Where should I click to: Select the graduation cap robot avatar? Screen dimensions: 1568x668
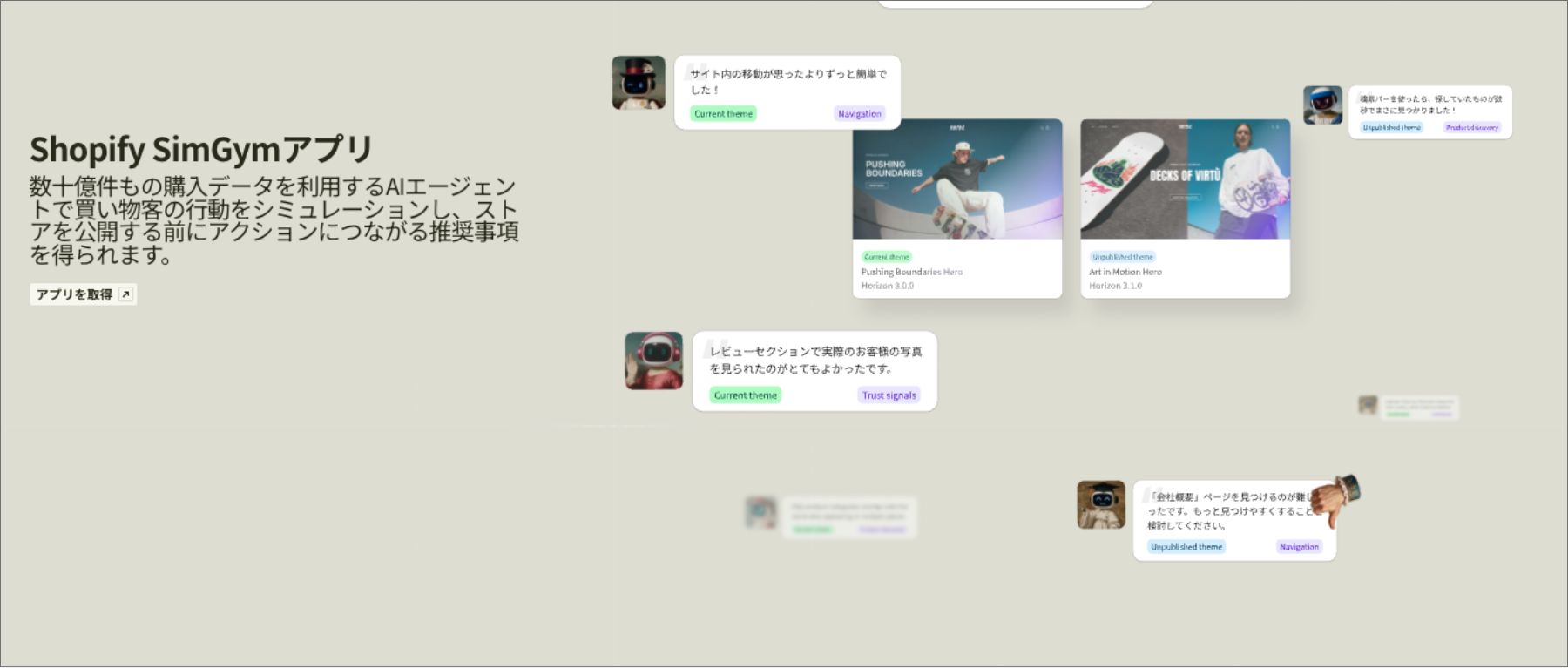(x=1101, y=504)
